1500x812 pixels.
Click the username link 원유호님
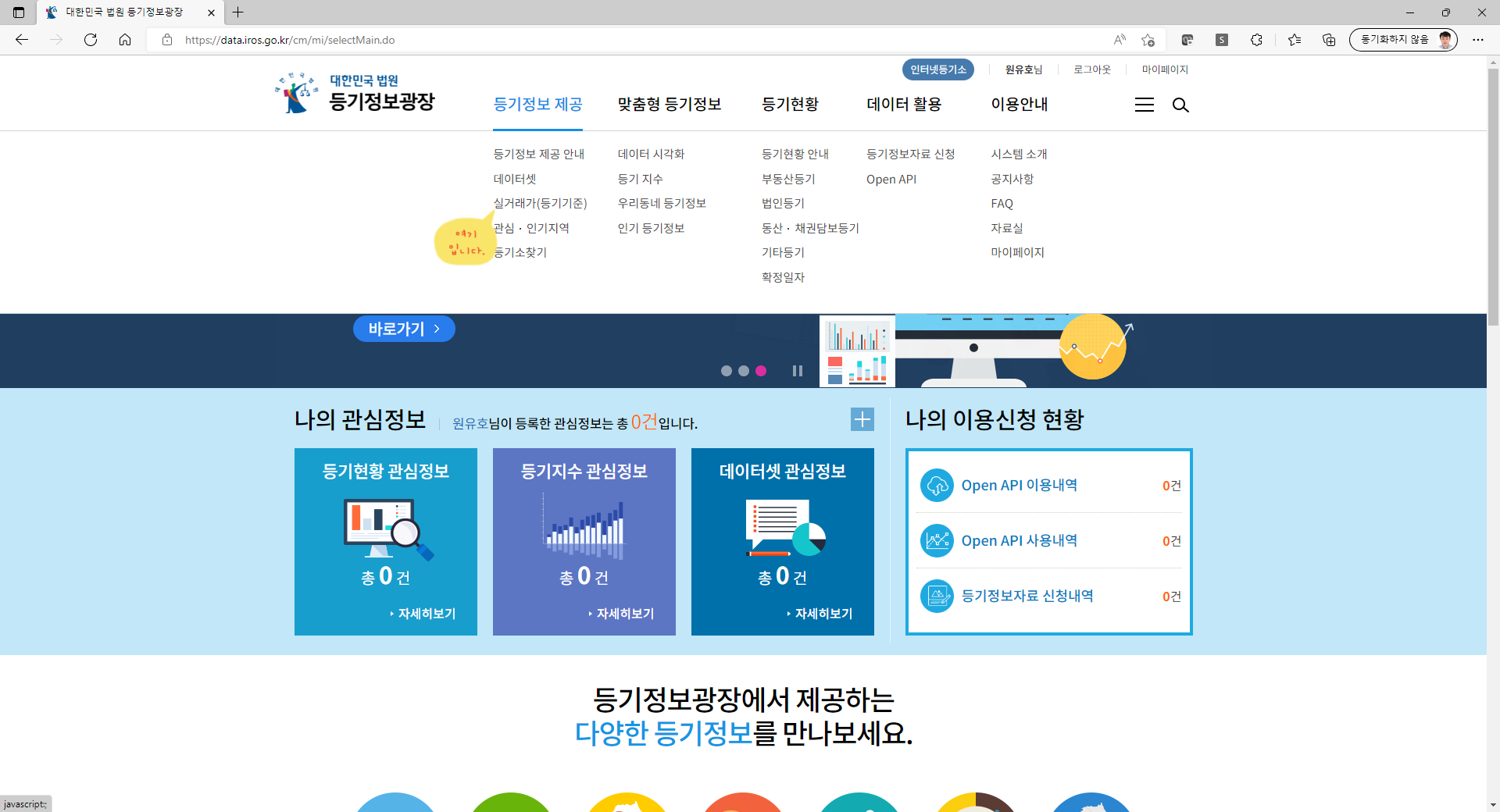pyautogui.click(x=1023, y=69)
